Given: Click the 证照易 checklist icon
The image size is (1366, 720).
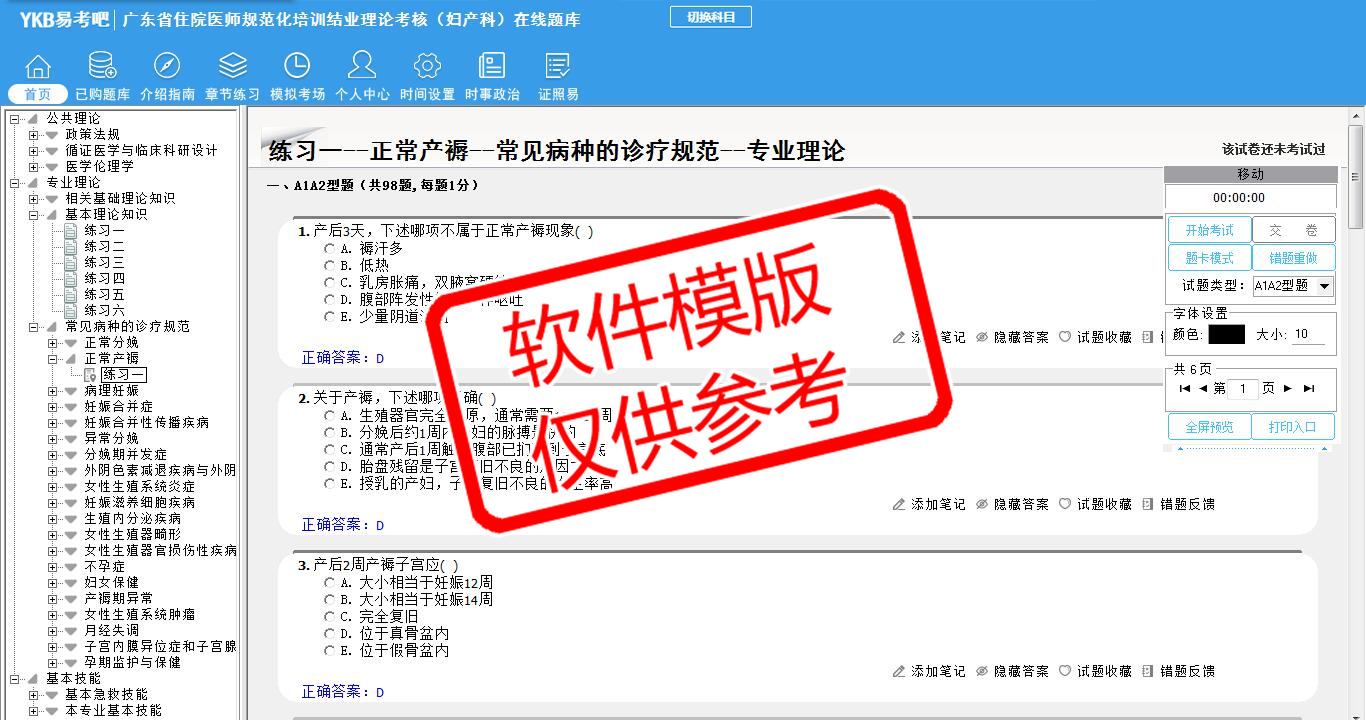Looking at the screenshot, I should (558, 67).
